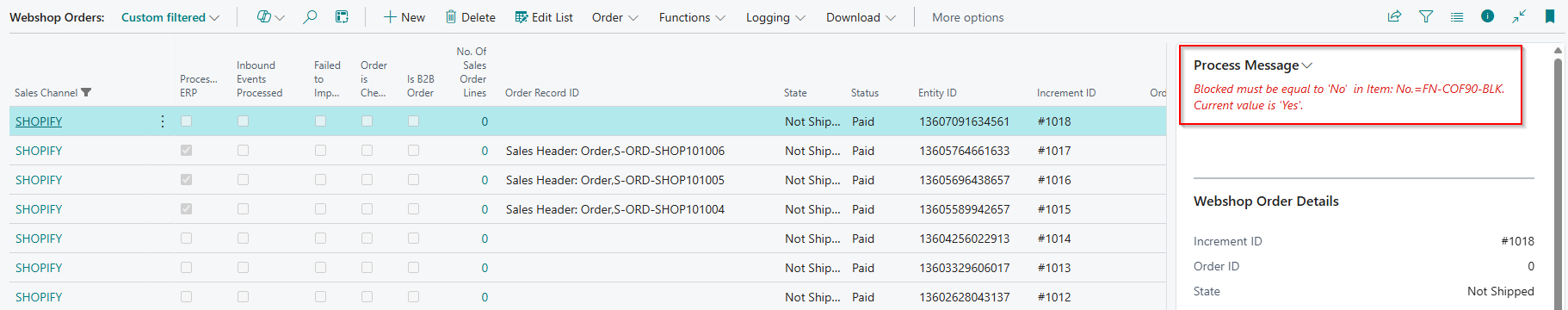Open SHOPIFY link in row #1017
Viewport: 1568px width, 310px height.
[x=39, y=151]
